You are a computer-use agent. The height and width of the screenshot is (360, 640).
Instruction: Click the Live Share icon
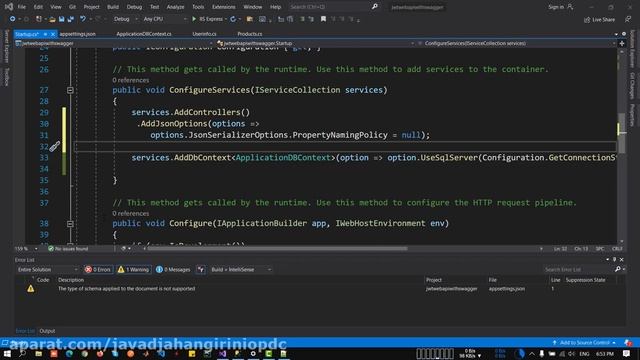(587, 20)
